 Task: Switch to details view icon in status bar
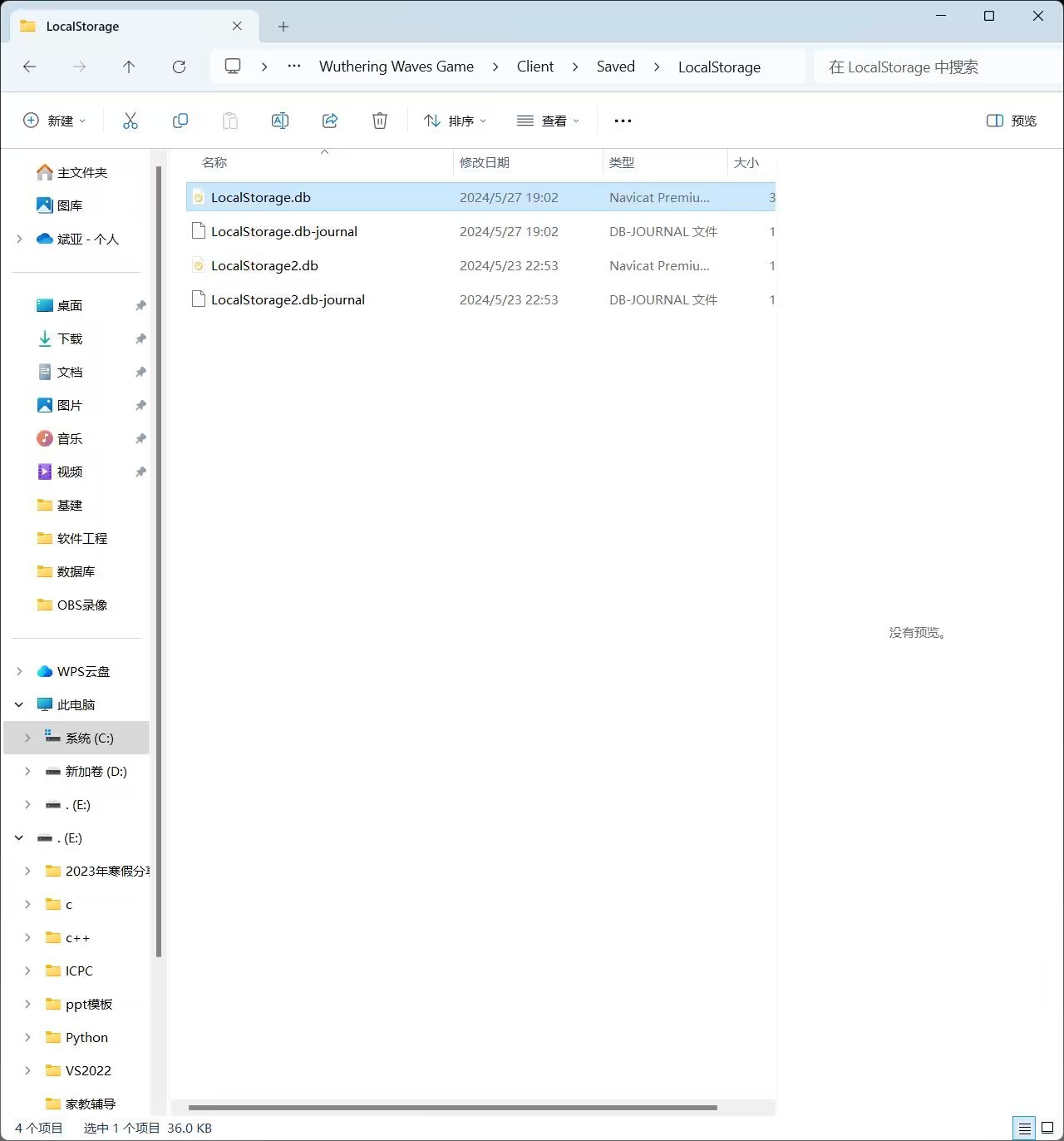point(1025,1129)
